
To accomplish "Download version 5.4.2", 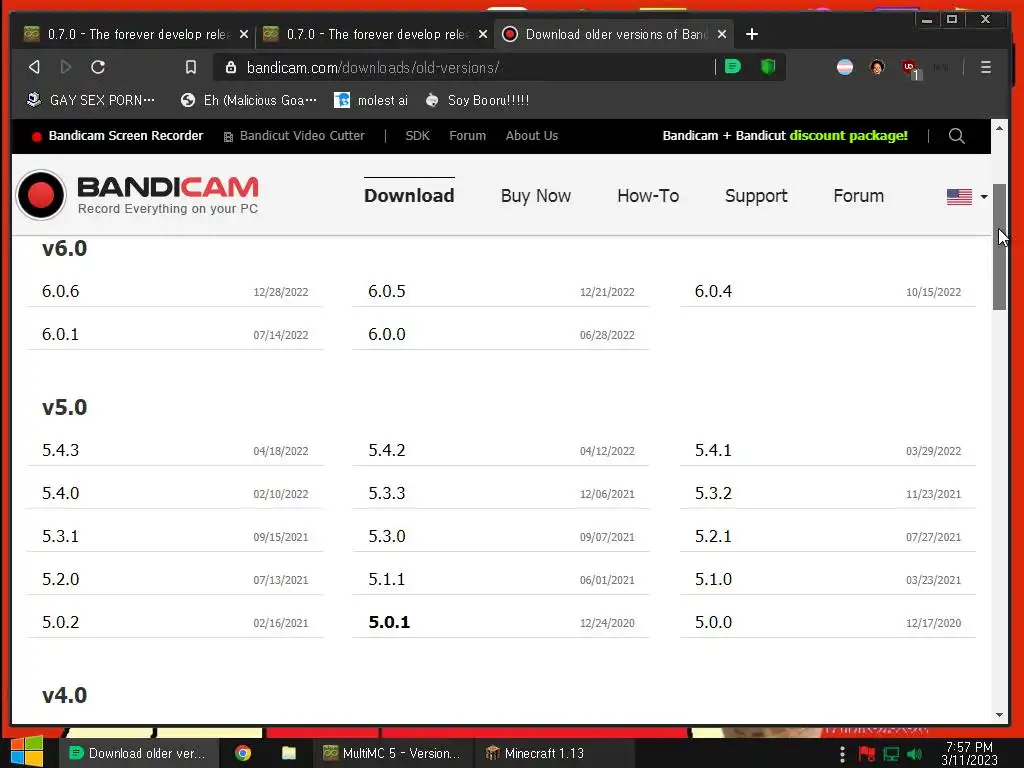I will tap(387, 451).
